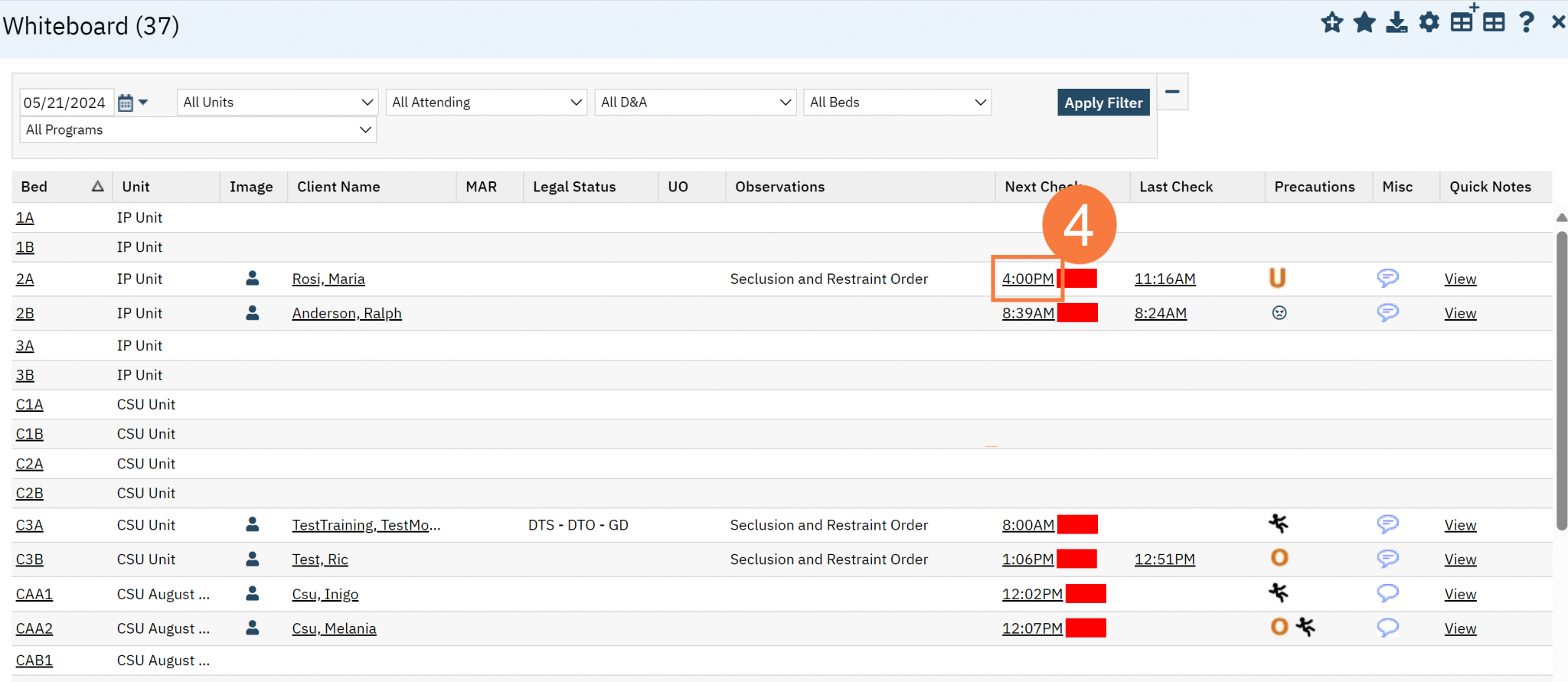Click the export download icon
The image size is (1568, 682).
(1396, 23)
